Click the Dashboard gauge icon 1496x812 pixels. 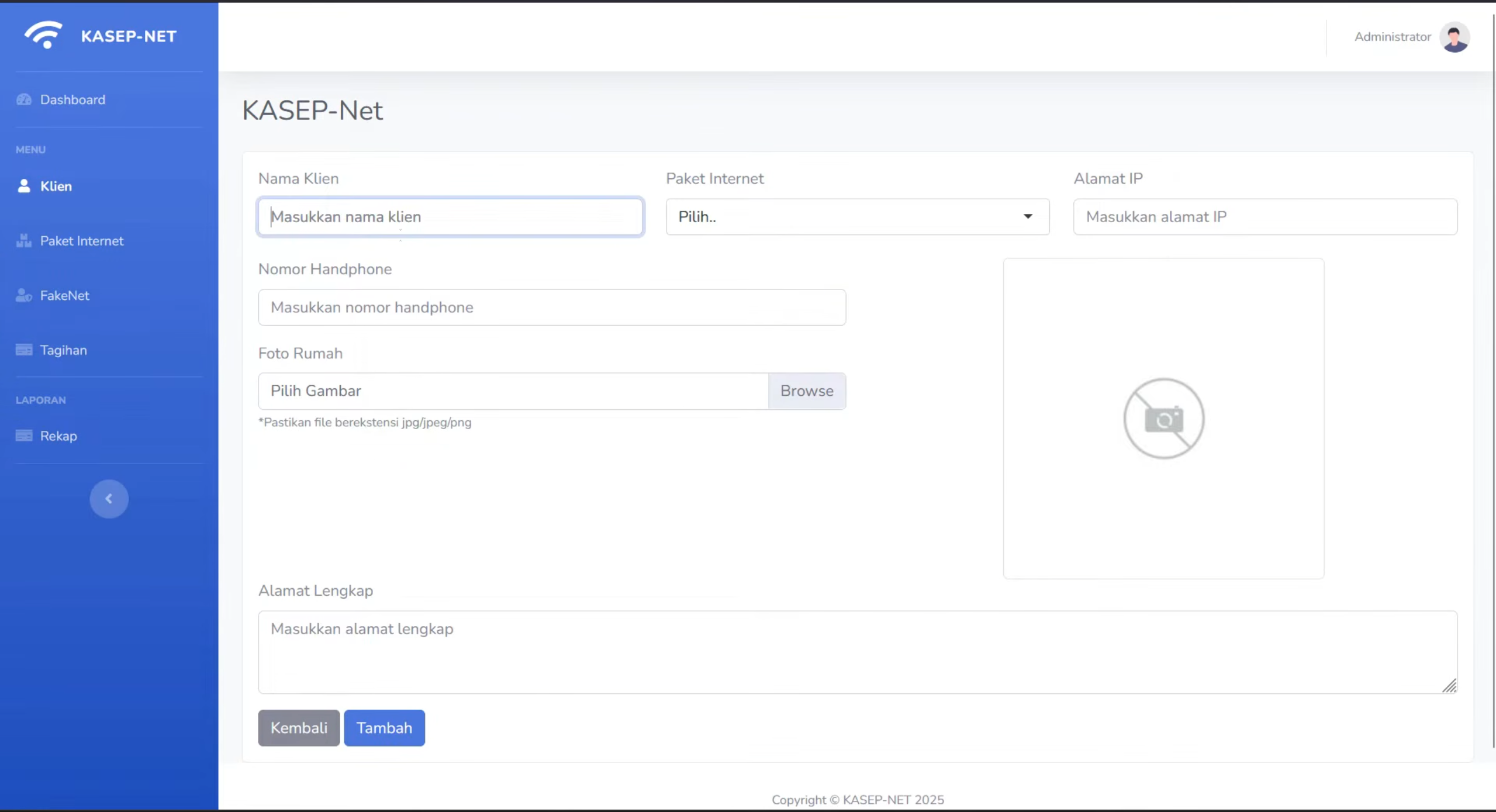pyautogui.click(x=24, y=99)
